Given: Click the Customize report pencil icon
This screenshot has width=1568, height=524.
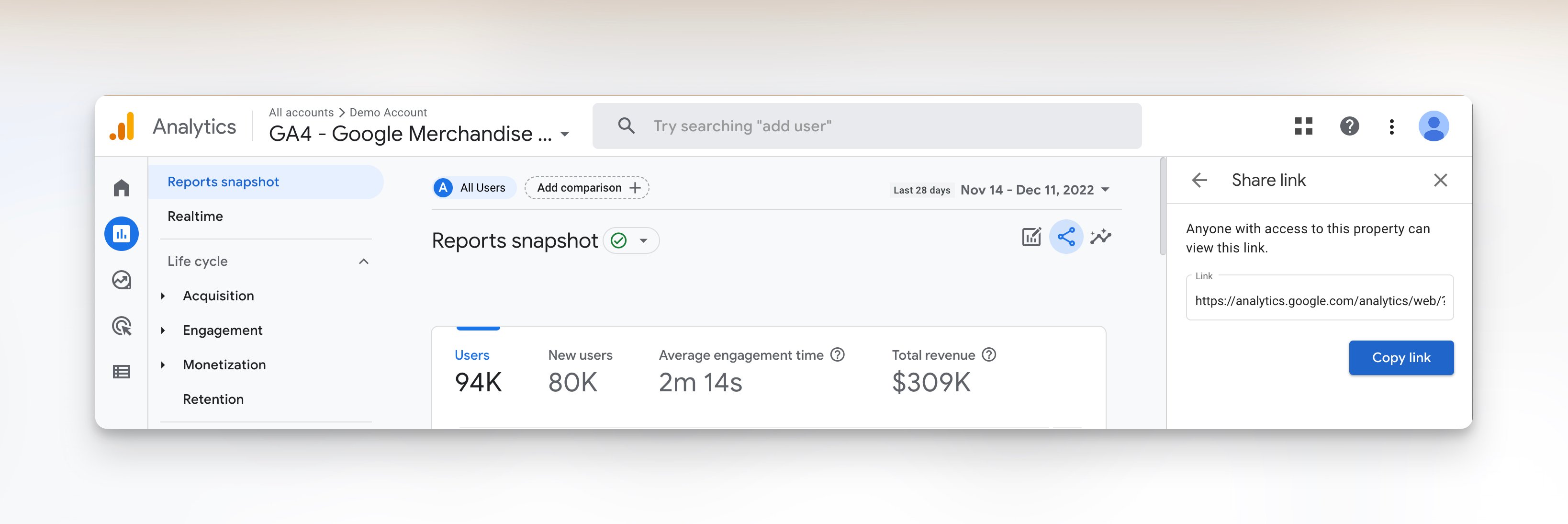Looking at the screenshot, I should [x=1031, y=237].
